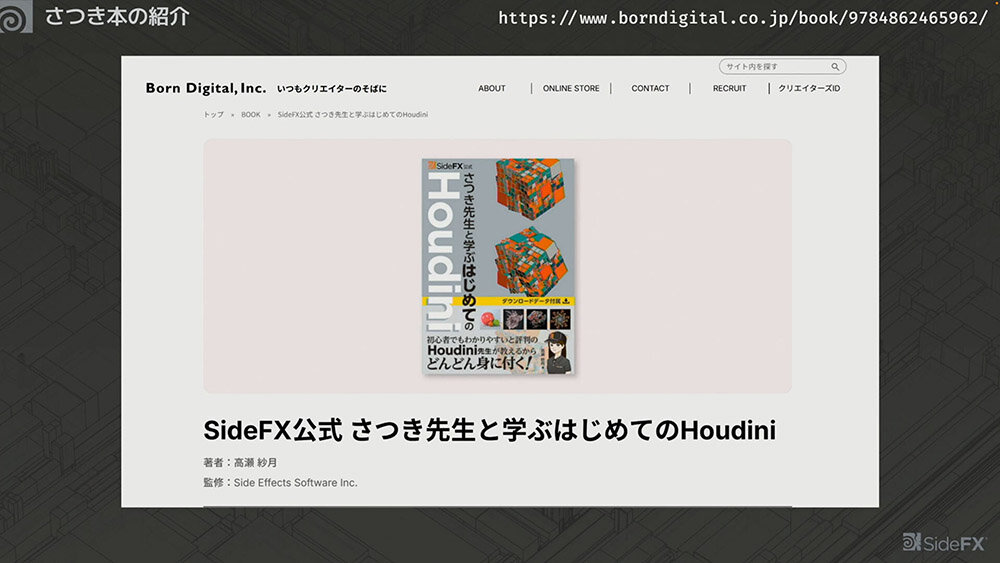1000x563 pixels.
Task: Click the slide URL borndigital.co.jp text
Action: [742, 18]
